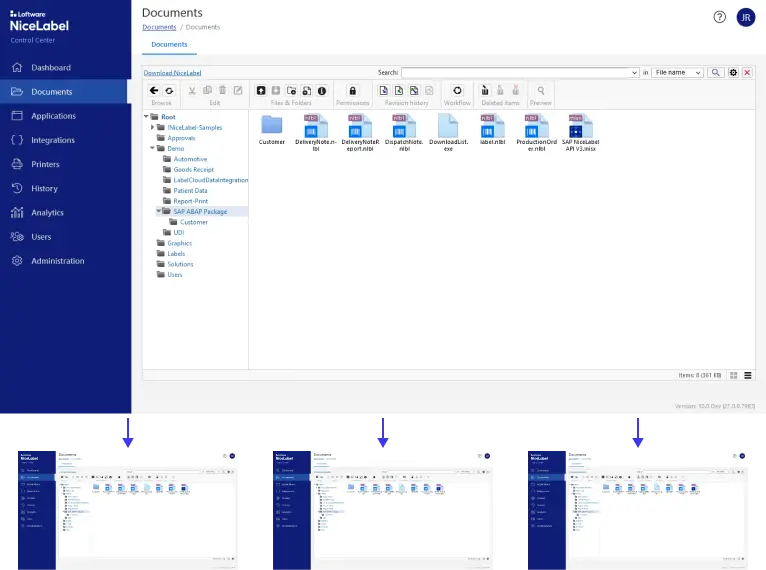Open search settings gear icon

pyautogui.click(x=733, y=73)
